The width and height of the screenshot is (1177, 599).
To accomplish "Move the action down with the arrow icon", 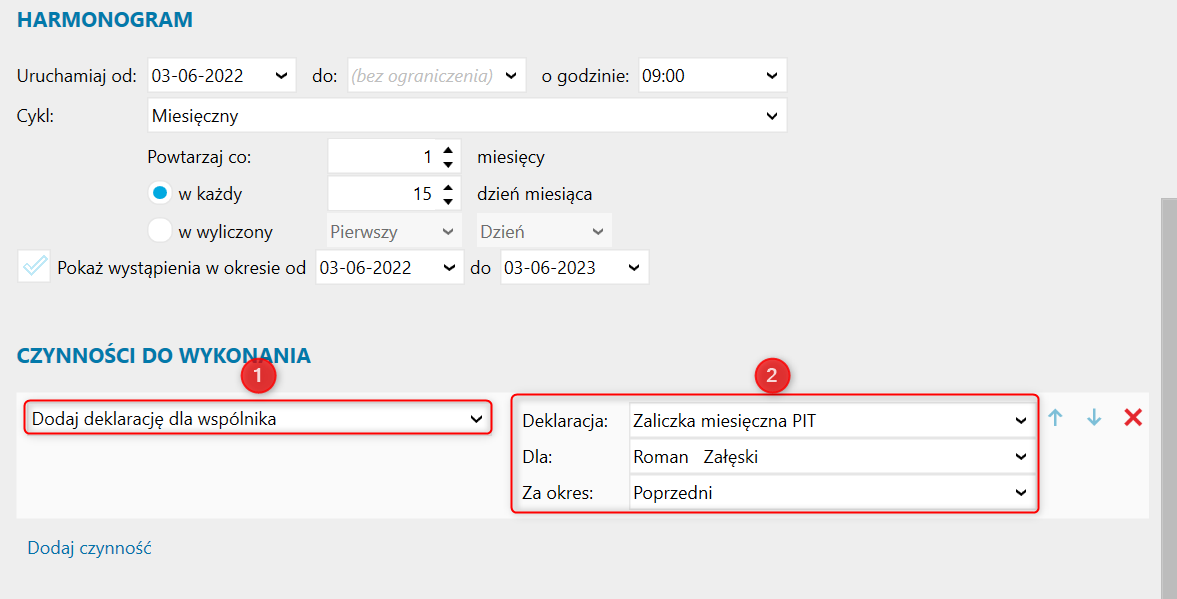I will coord(1094,418).
